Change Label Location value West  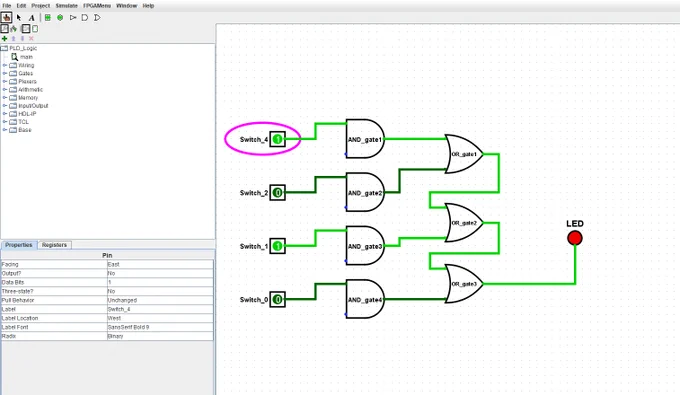[x=160, y=318]
